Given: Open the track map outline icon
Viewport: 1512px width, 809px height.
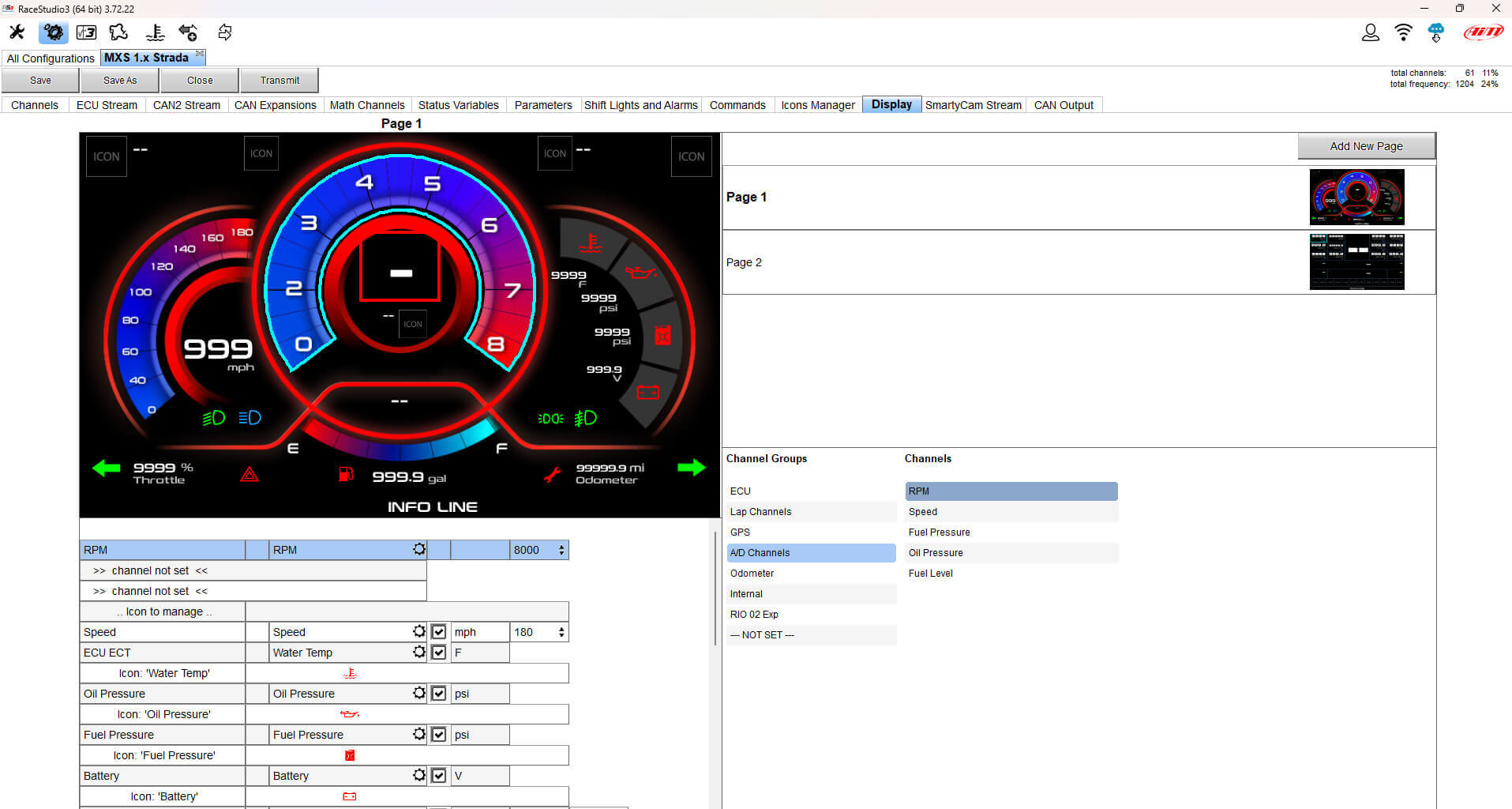Looking at the screenshot, I should tap(118, 32).
